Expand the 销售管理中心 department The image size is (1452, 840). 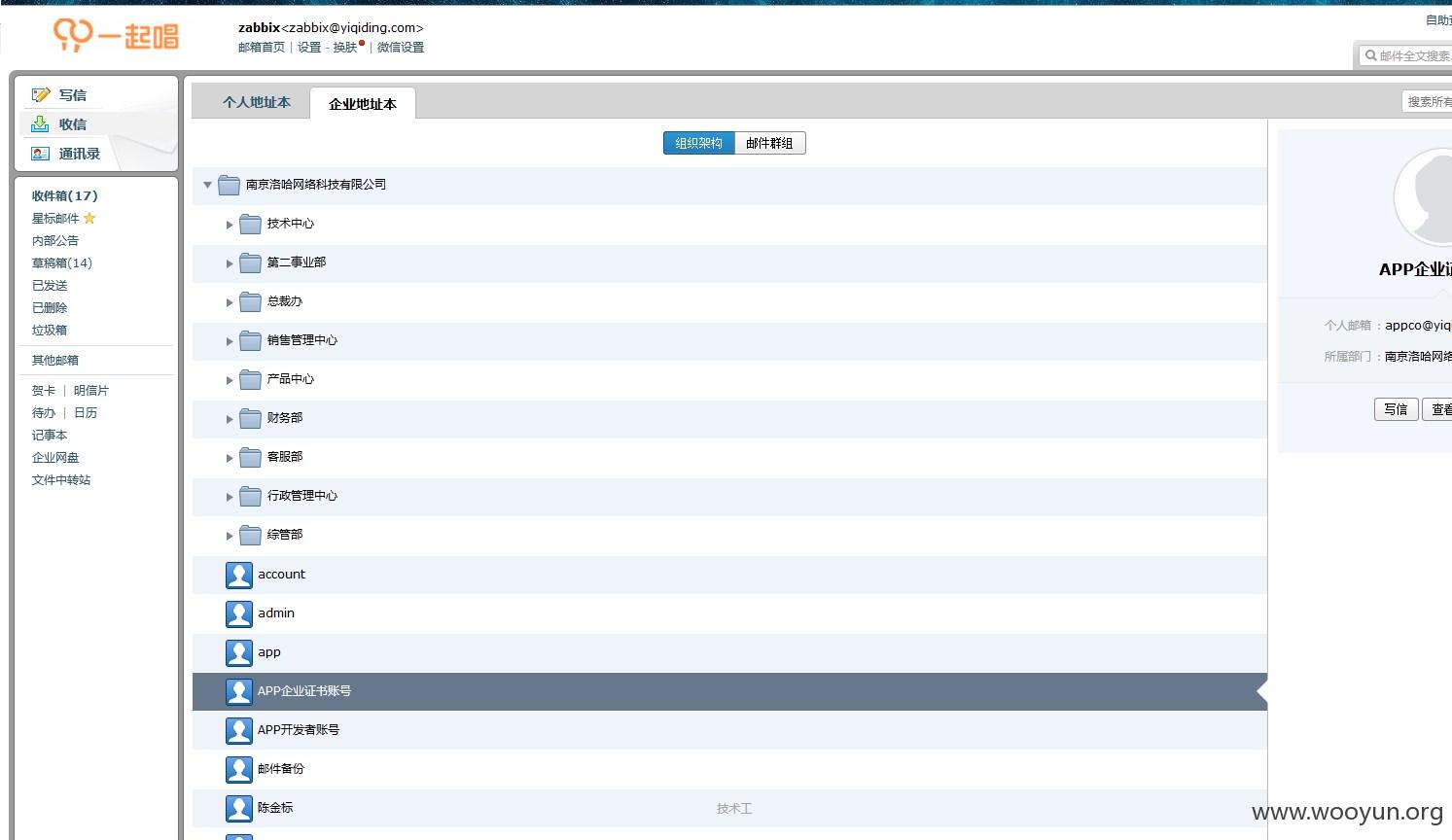click(x=230, y=341)
